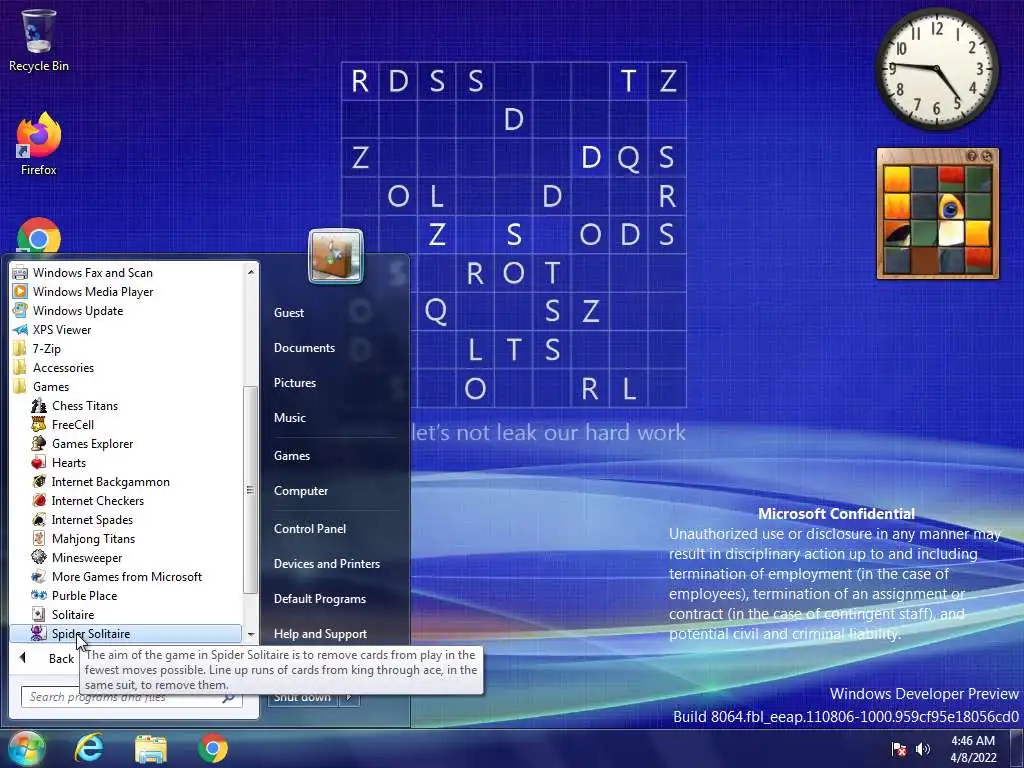Screen dimensions: 1024x768
Task: Click the Windows Fax and Scan icon
Action: tap(20, 273)
